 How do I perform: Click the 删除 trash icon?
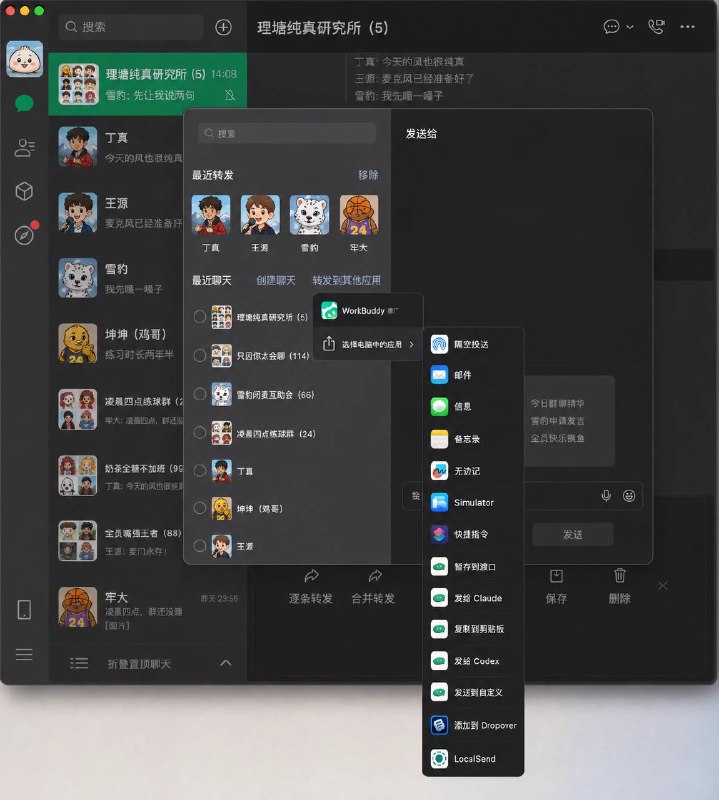(x=619, y=576)
